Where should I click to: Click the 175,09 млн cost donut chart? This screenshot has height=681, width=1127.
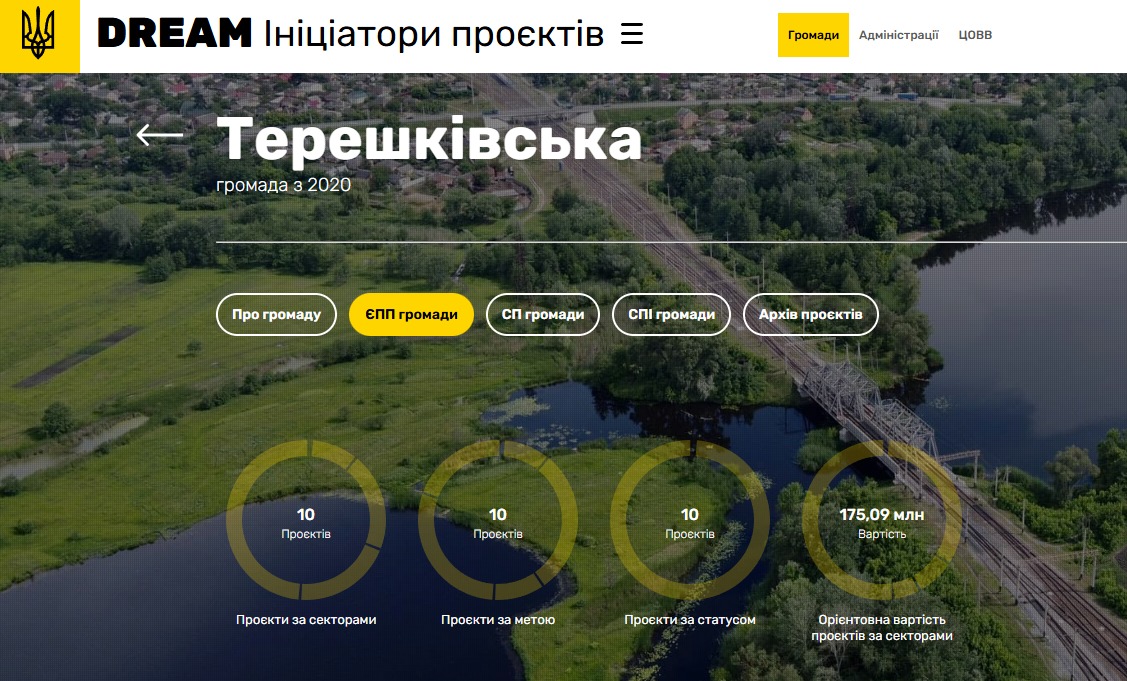click(x=882, y=520)
